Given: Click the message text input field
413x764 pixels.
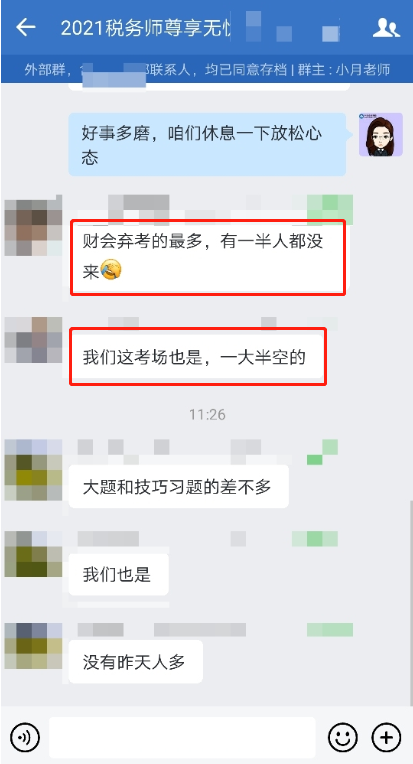Looking at the screenshot, I should (182, 738).
